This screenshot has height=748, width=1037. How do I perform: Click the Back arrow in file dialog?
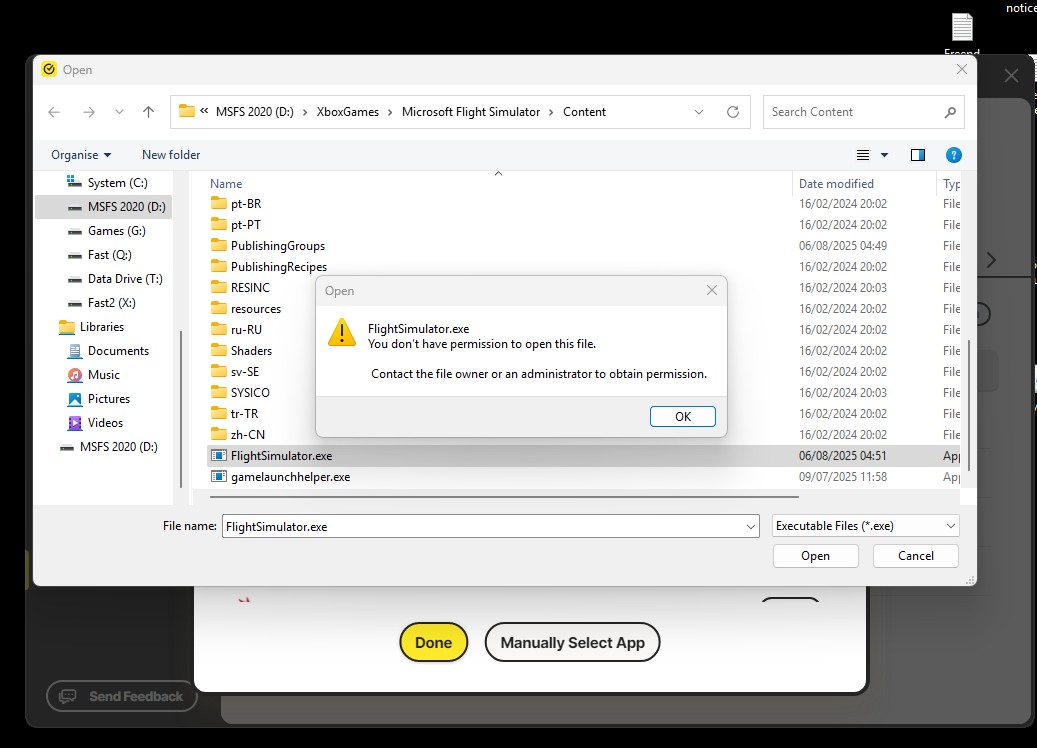(x=54, y=112)
